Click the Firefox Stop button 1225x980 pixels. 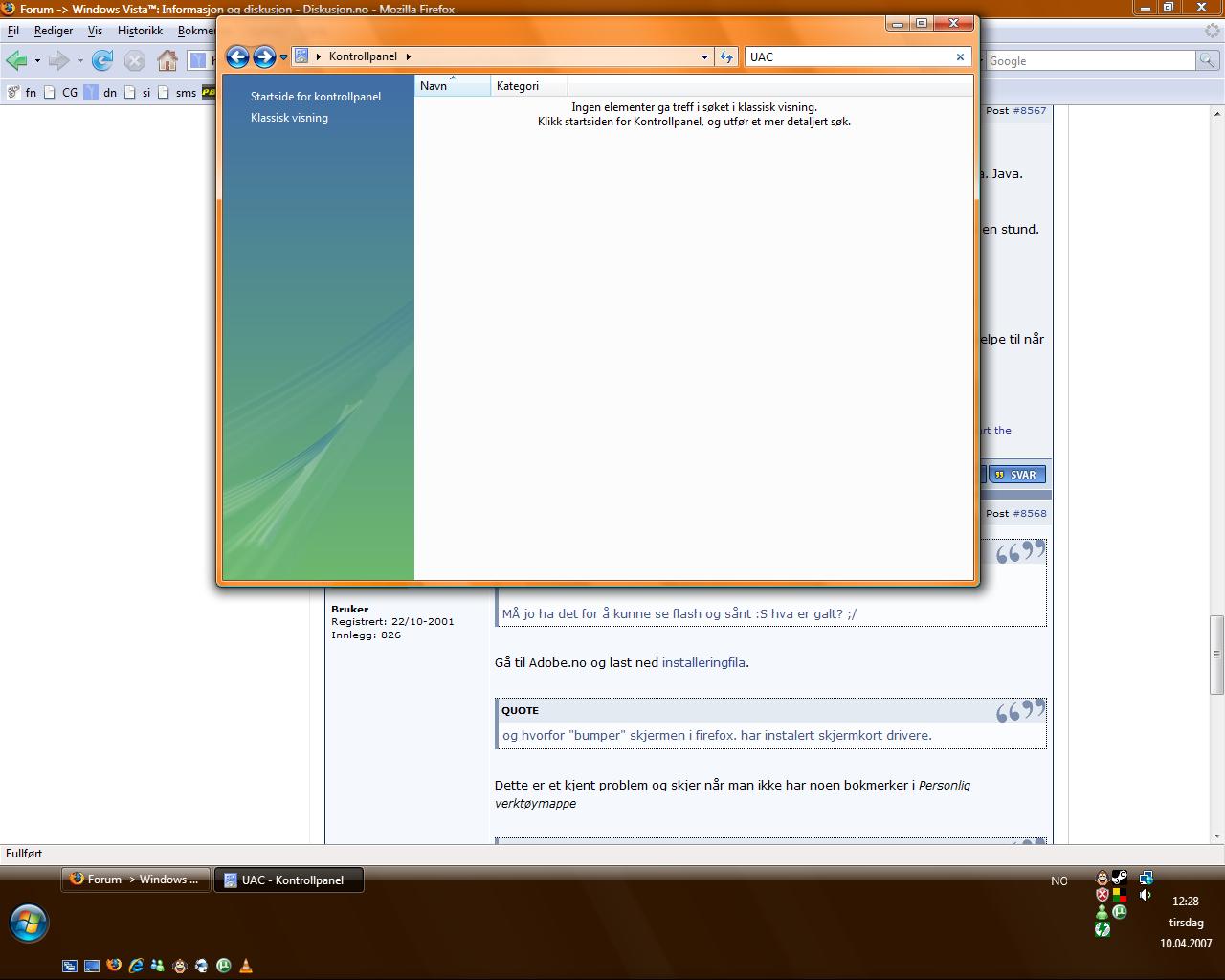coord(135,61)
